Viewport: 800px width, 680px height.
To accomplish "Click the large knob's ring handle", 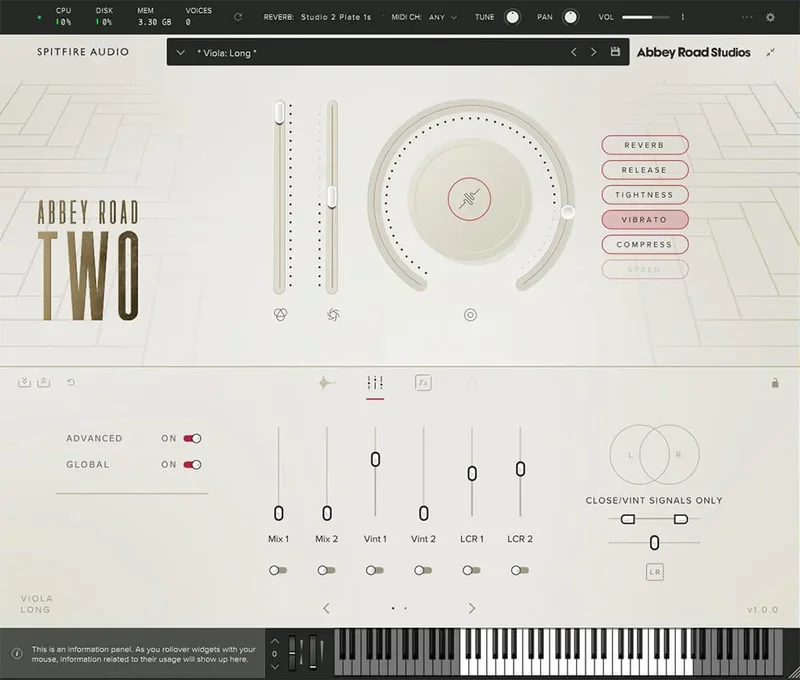I will 567,212.
